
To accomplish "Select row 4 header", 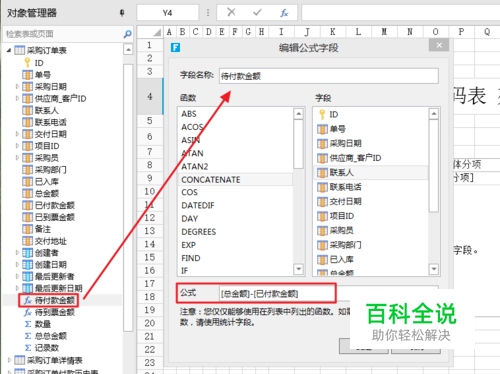I will tap(150, 96).
